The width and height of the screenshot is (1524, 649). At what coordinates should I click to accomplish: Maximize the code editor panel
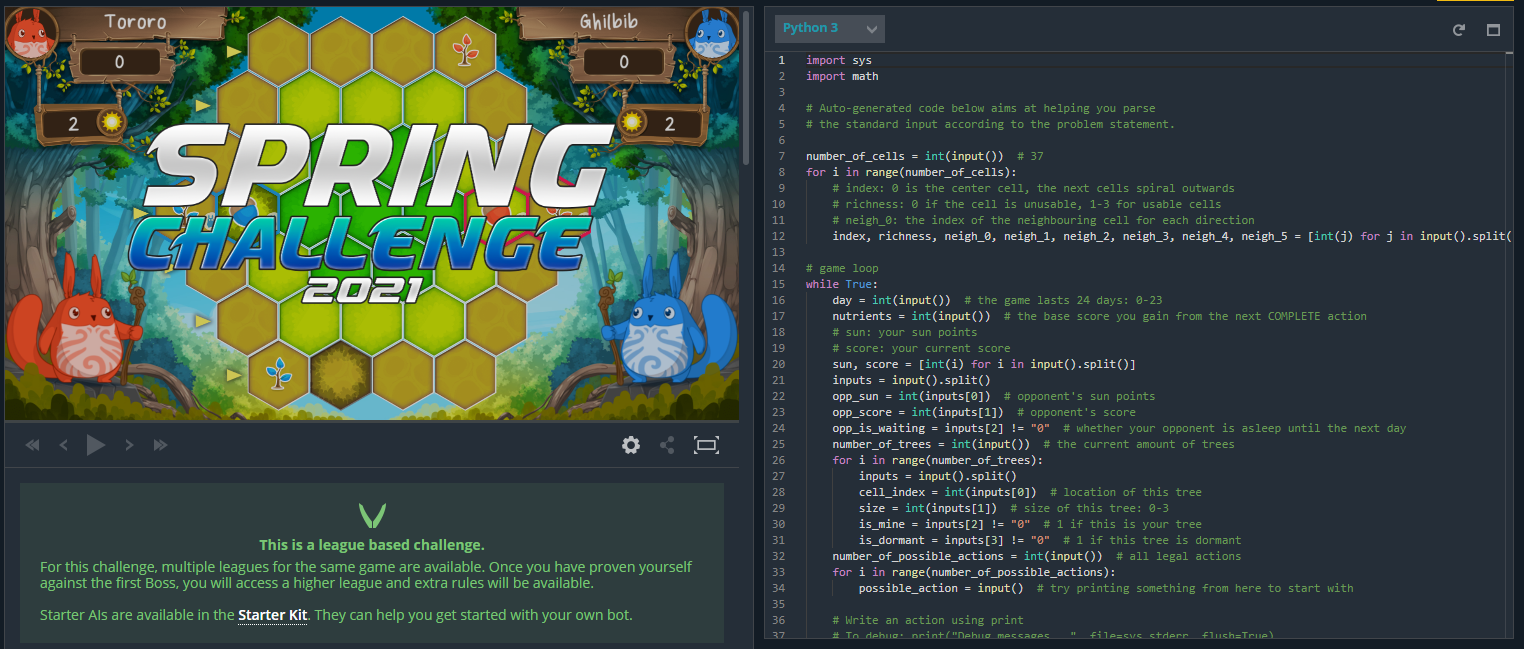point(1493,30)
